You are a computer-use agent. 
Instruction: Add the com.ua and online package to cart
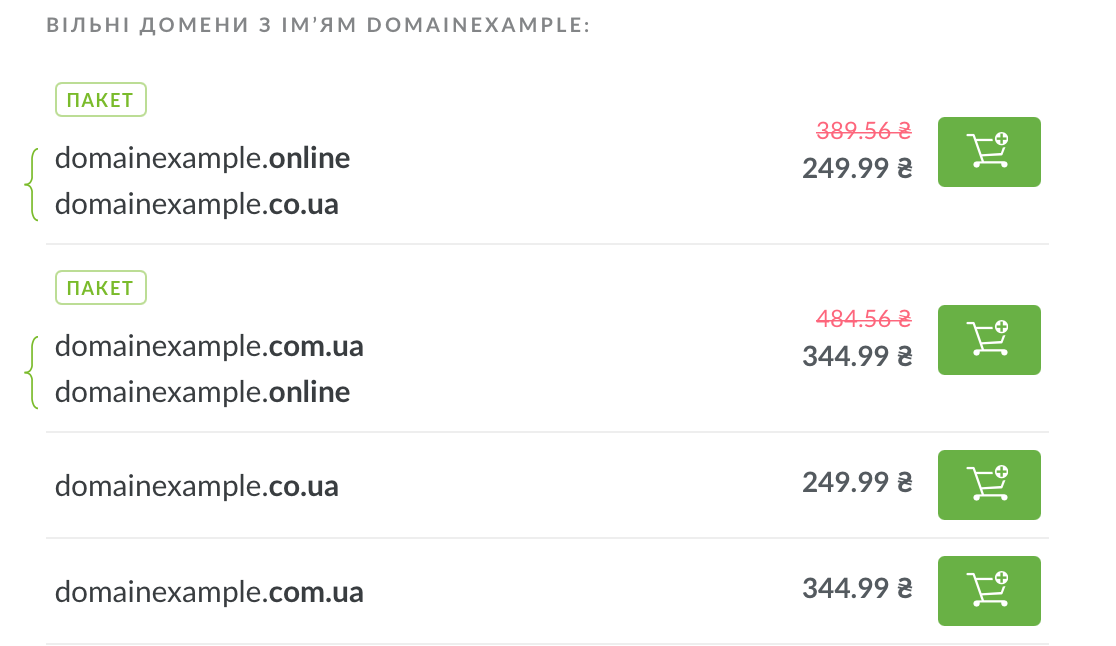pyautogui.click(x=988, y=340)
